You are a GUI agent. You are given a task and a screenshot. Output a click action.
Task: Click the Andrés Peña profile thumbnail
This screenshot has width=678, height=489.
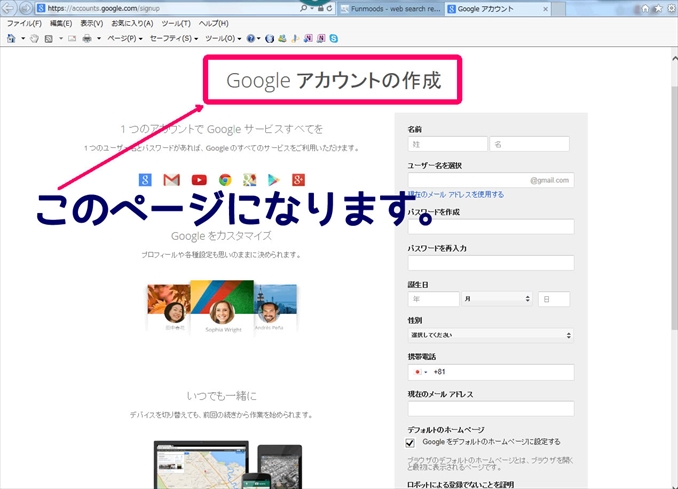(275, 307)
